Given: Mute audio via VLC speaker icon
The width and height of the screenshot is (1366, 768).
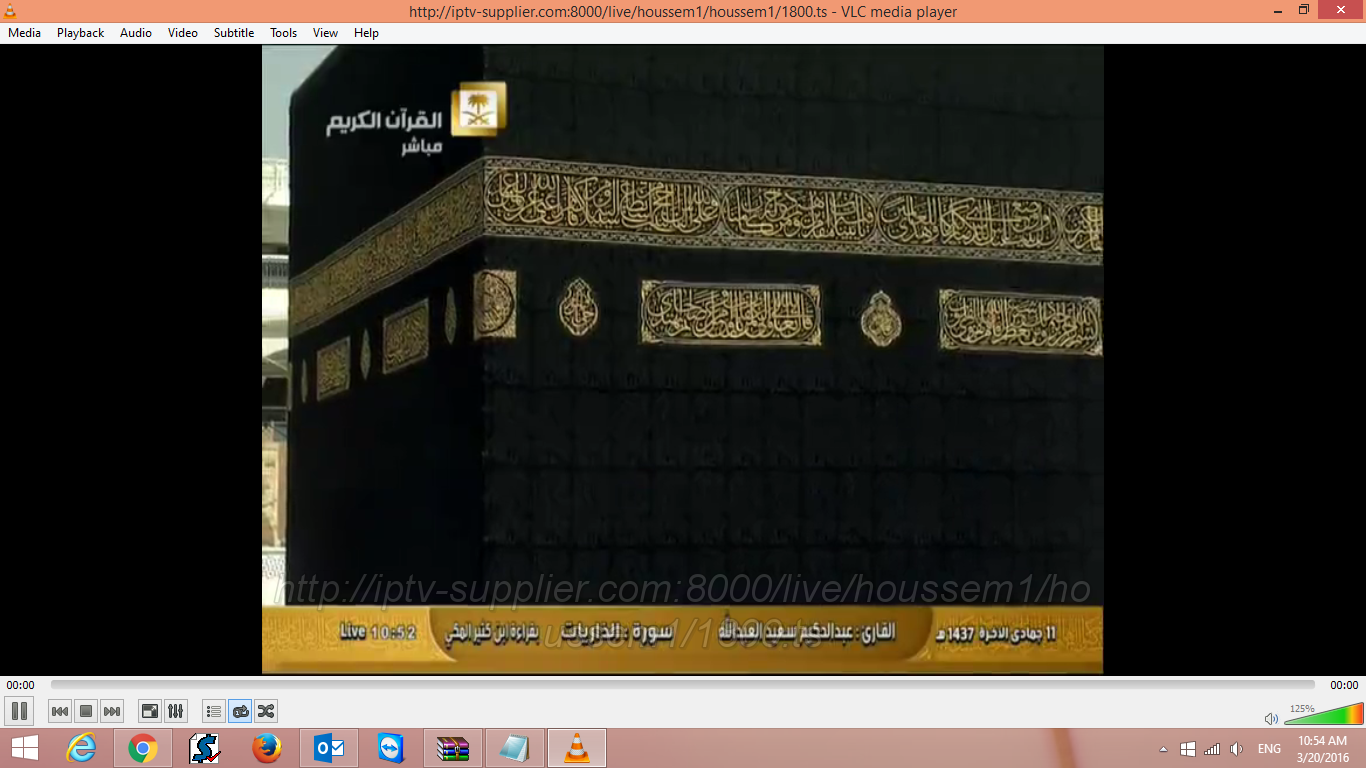Looking at the screenshot, I should (1271, 718).
